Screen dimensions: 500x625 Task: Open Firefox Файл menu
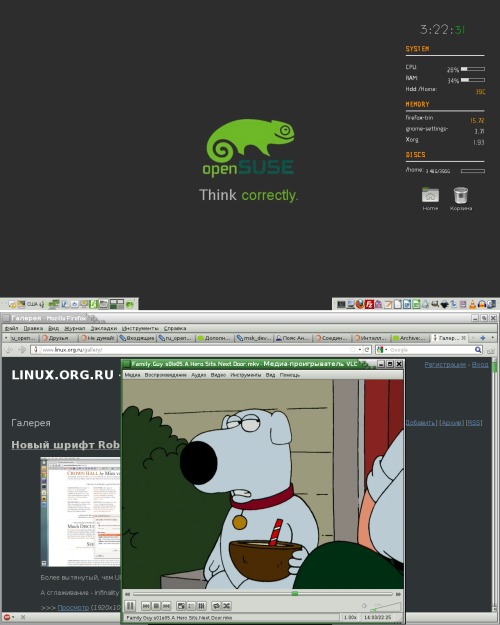click(x=12, y=328)
